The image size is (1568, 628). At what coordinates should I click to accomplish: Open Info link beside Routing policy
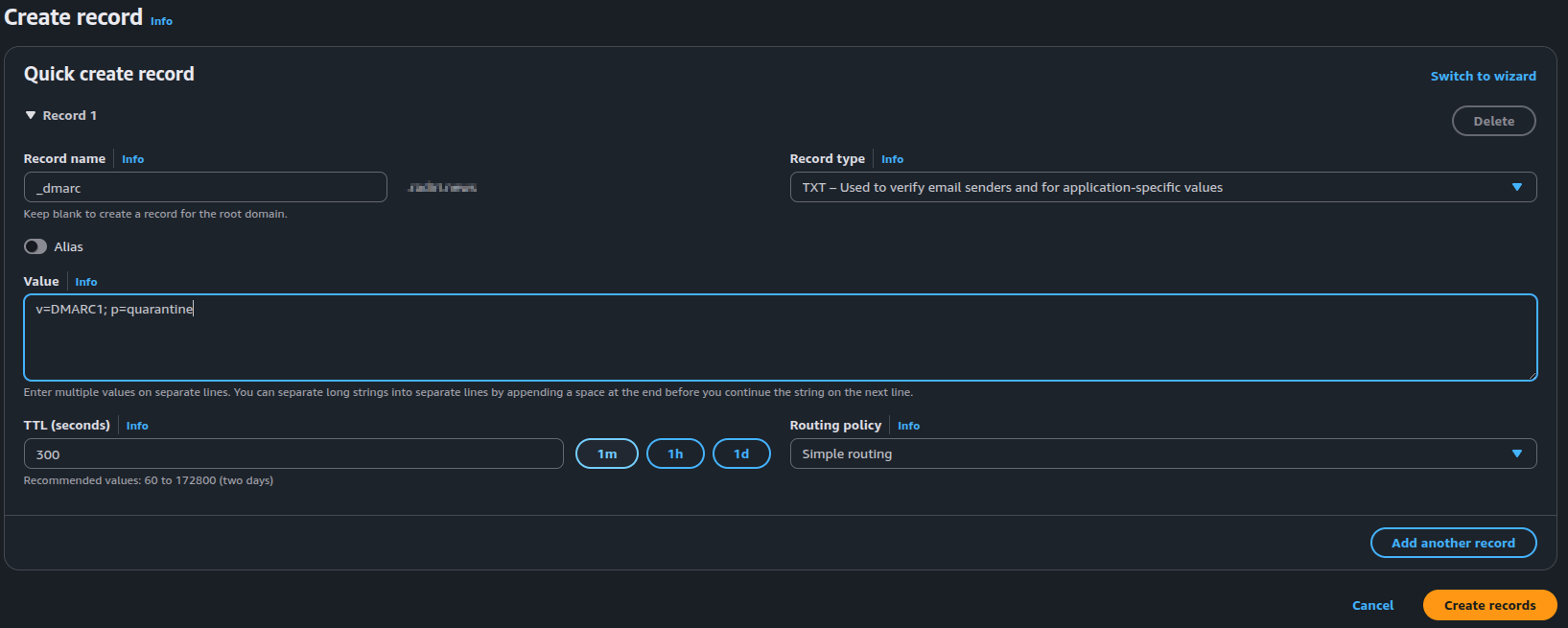[908, 426]
